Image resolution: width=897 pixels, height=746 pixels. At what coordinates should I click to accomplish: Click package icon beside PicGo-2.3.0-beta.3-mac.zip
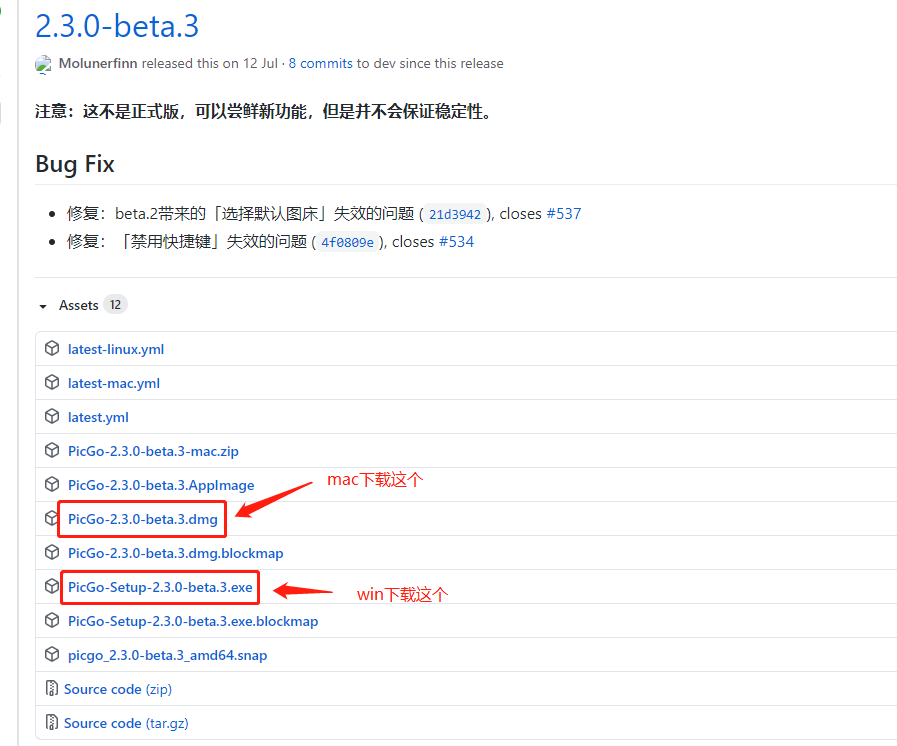coord(52,451)
